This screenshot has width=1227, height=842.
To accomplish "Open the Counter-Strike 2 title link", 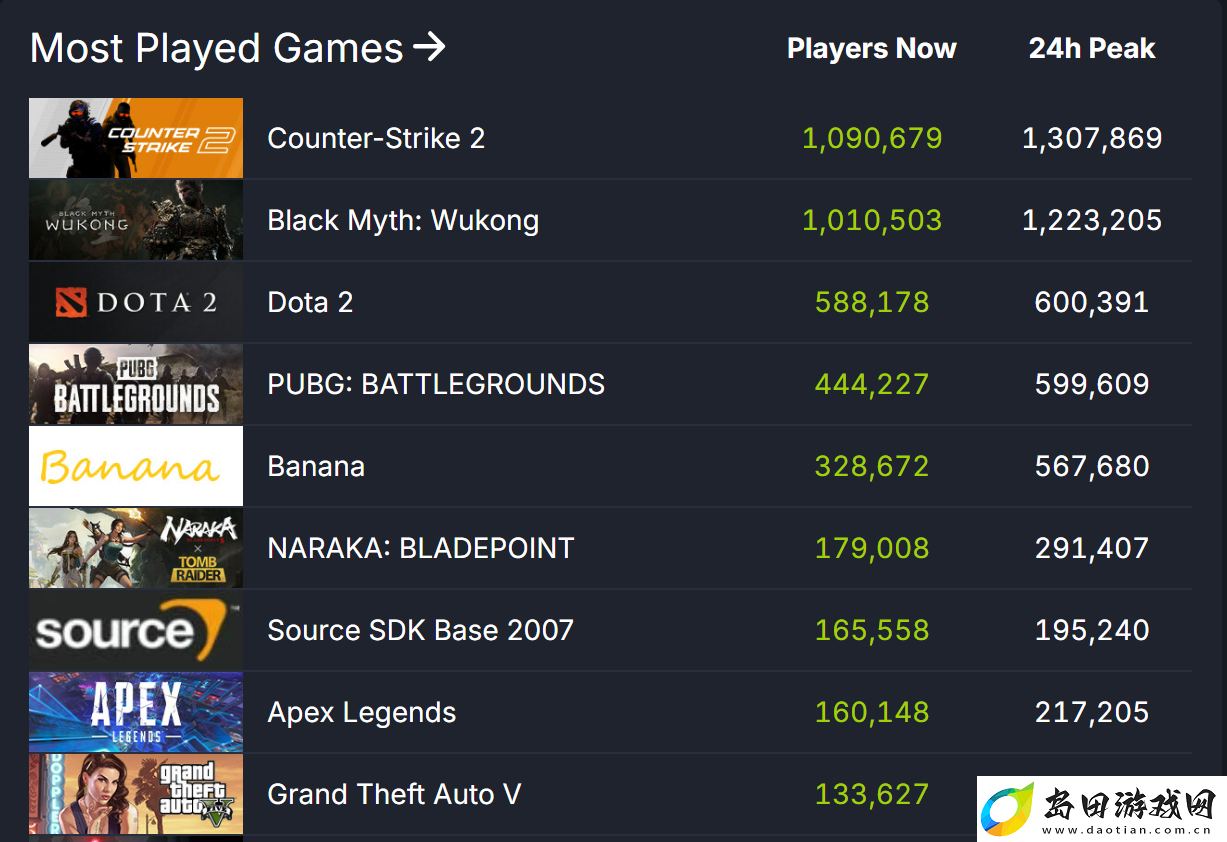I will click(x=376, y=138).
